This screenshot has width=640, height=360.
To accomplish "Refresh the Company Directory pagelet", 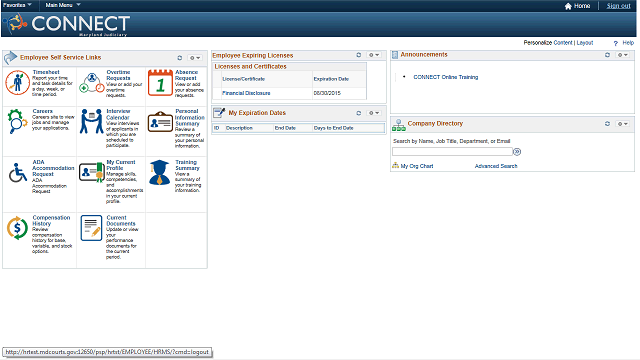I will 607,124.
